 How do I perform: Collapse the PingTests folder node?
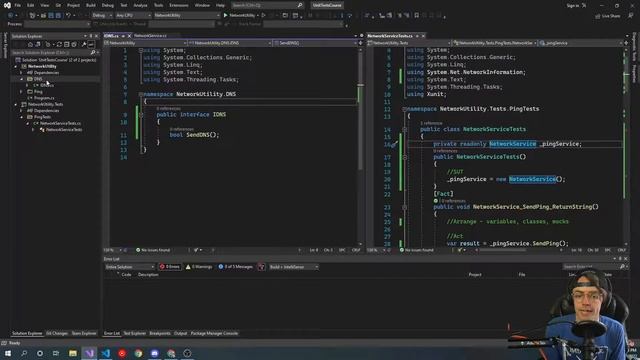(x=22, y=117)
